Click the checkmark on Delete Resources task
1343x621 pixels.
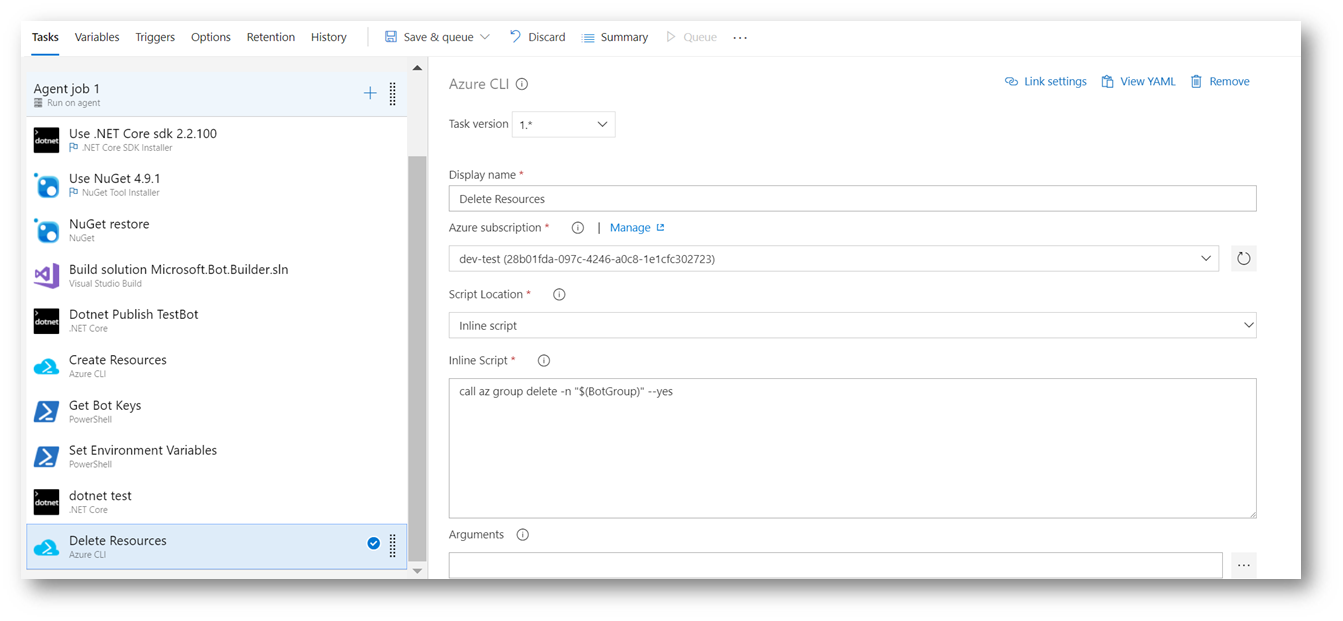pos(373,543)
